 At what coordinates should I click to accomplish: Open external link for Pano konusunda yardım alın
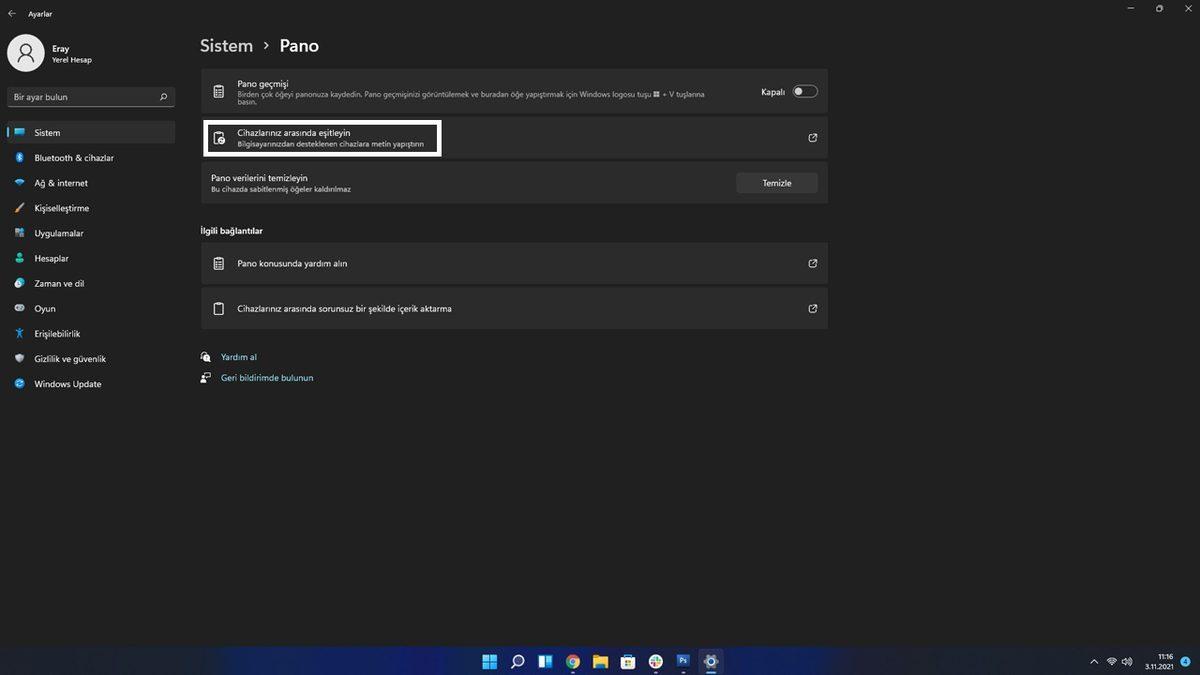(x=812, y=263)
